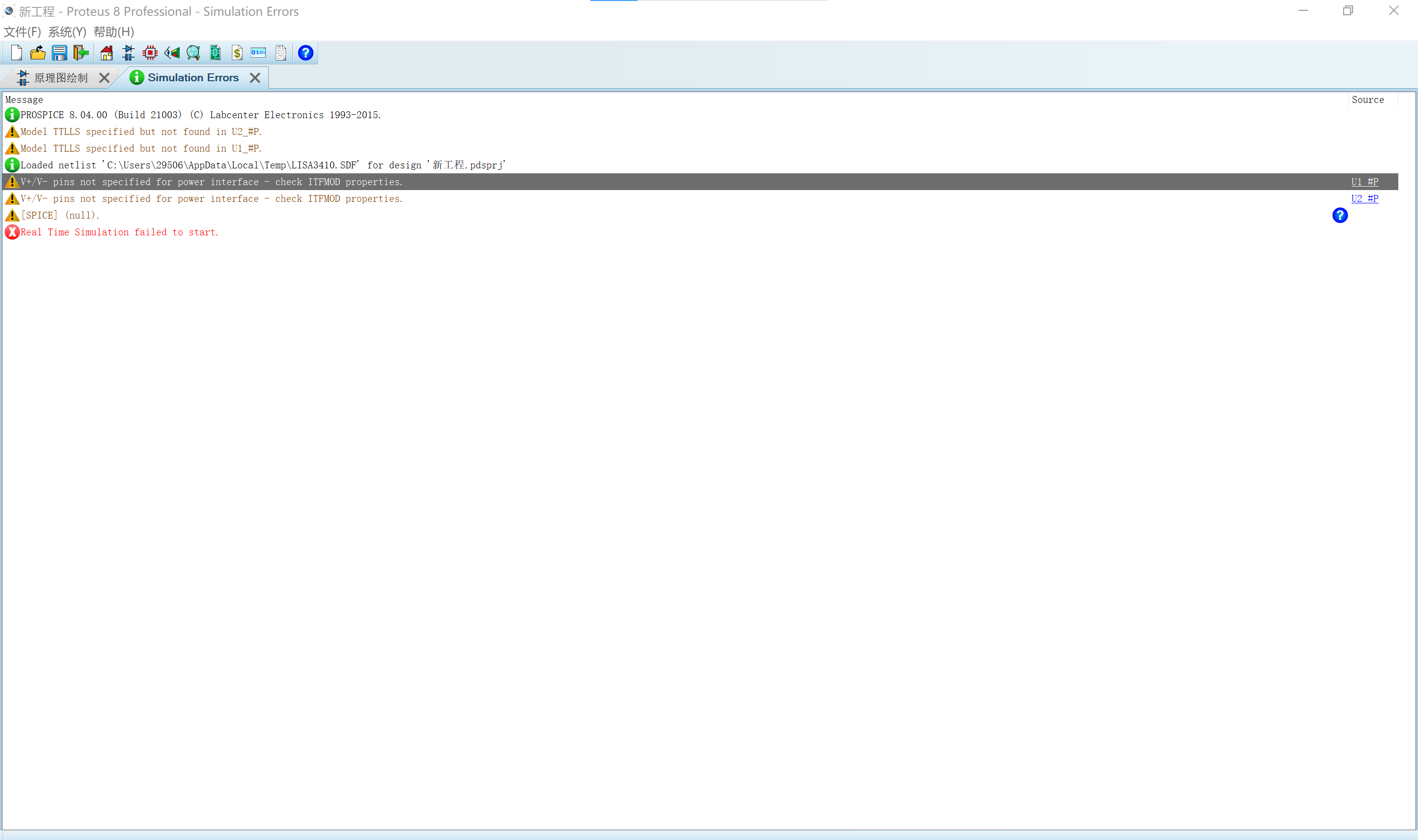Click the Source column header
The width and height of the screenshot is (1418, 840).
pos(1368,99)
